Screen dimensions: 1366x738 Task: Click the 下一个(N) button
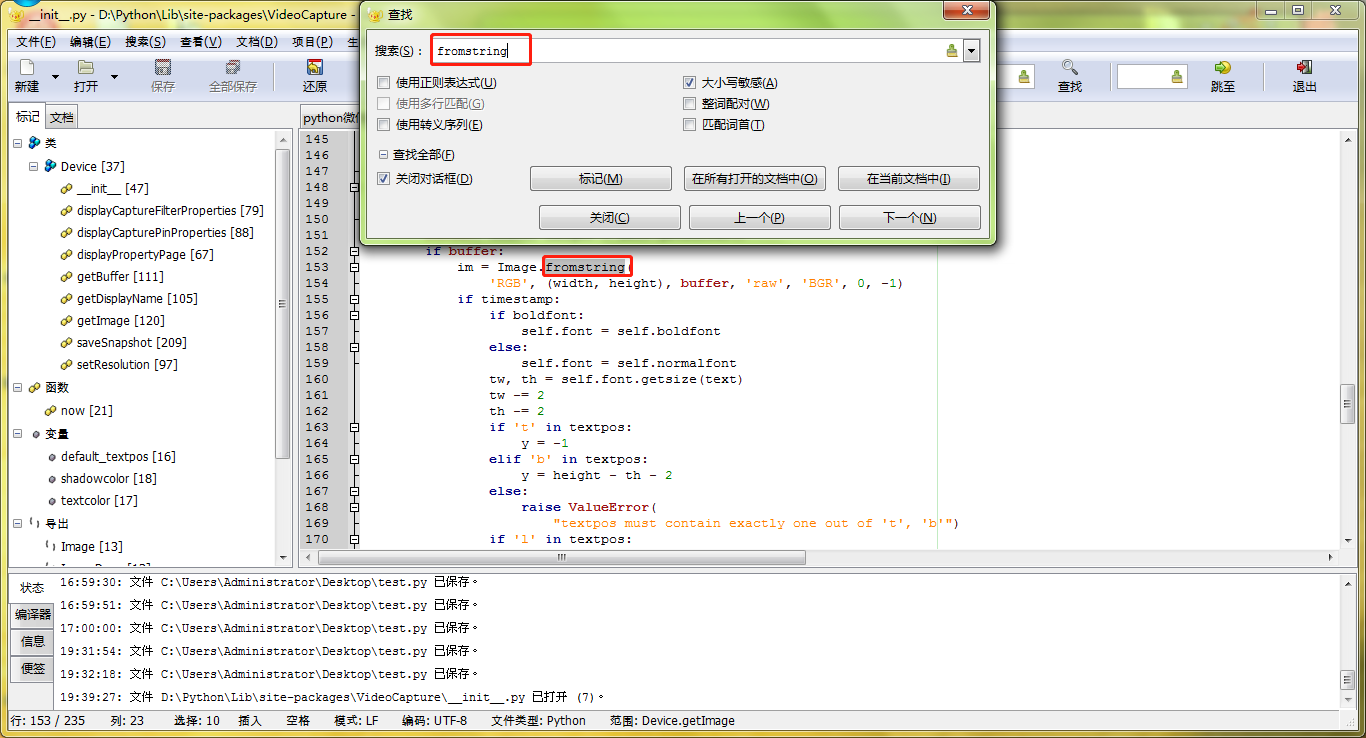(x=910, y=218)
